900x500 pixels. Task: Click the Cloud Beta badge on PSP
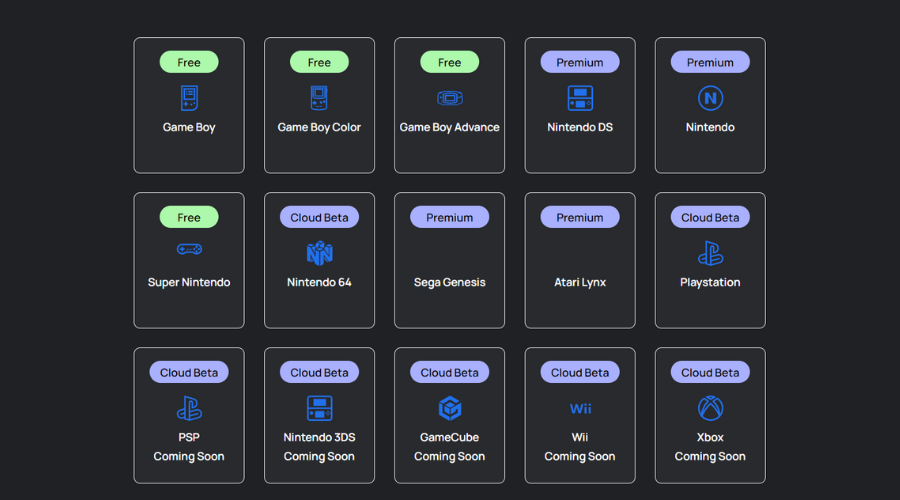[x=189, y=372]
